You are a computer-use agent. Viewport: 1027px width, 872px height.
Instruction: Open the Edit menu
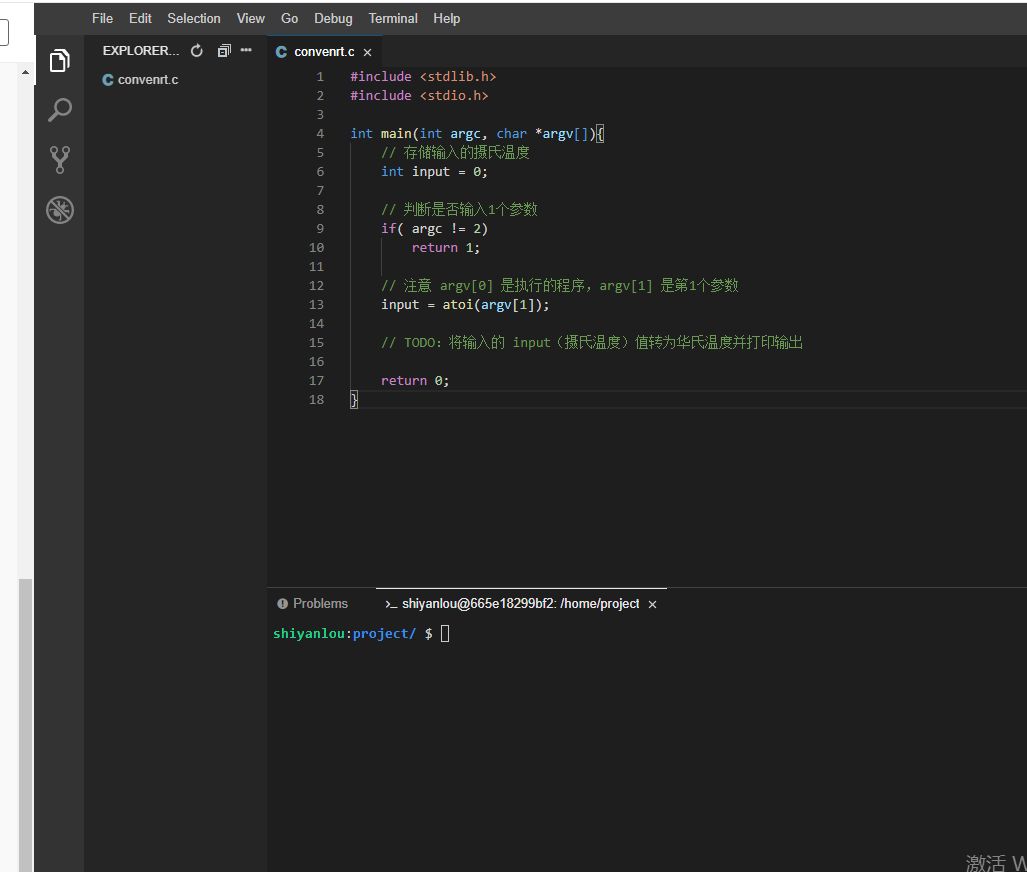point(140,18)
